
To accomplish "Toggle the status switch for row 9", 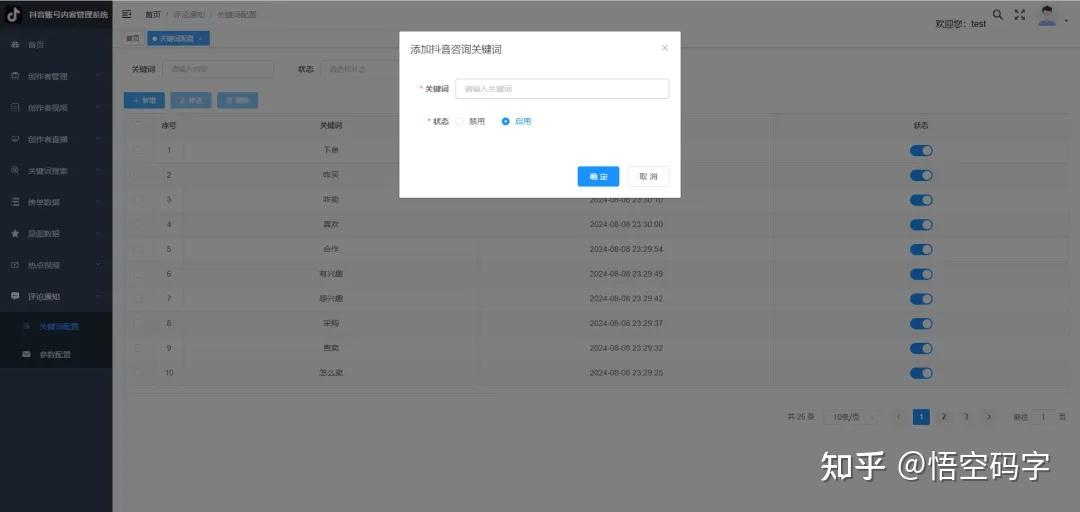I will pyautogui.click(x=921, y=349).
